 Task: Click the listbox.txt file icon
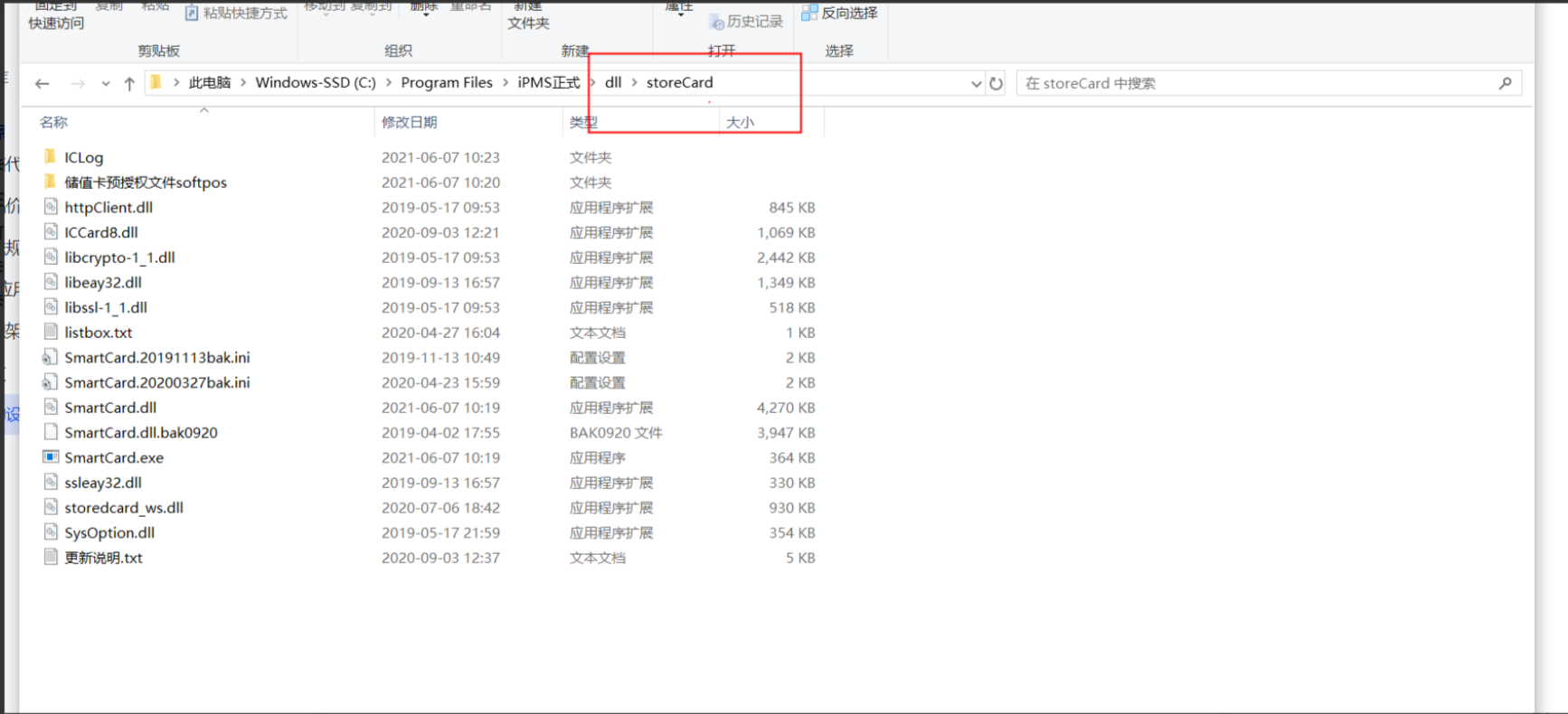pyautogui.click(x=51, y=333)
